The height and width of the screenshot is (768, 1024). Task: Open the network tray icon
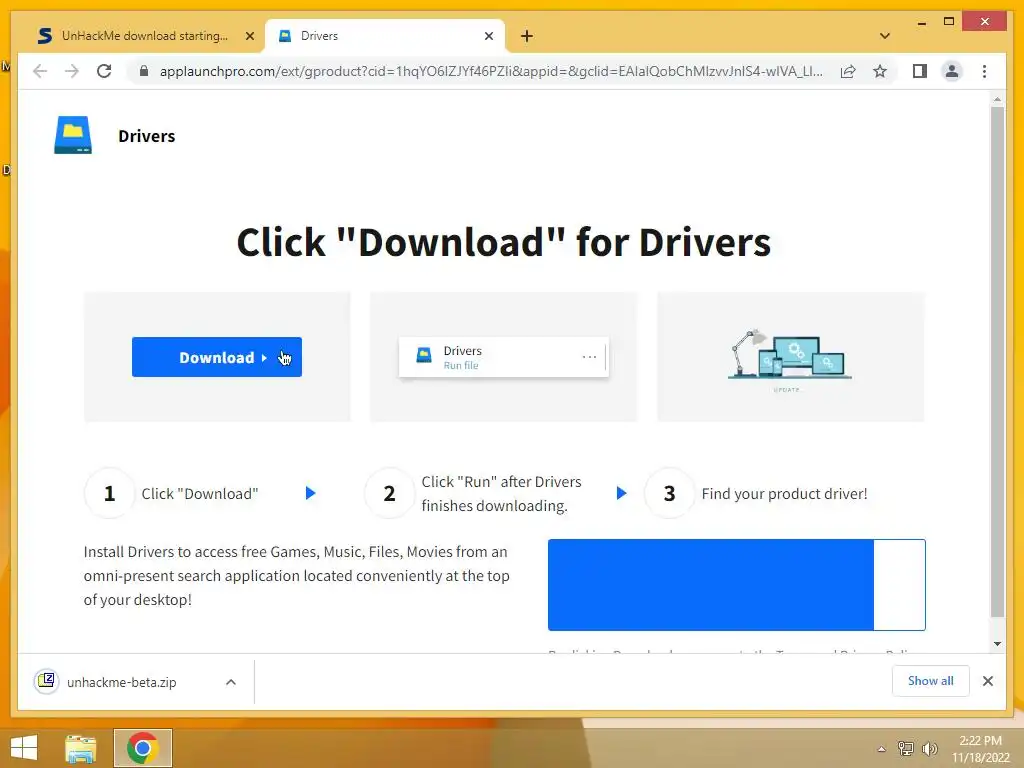tap(906, 748)
